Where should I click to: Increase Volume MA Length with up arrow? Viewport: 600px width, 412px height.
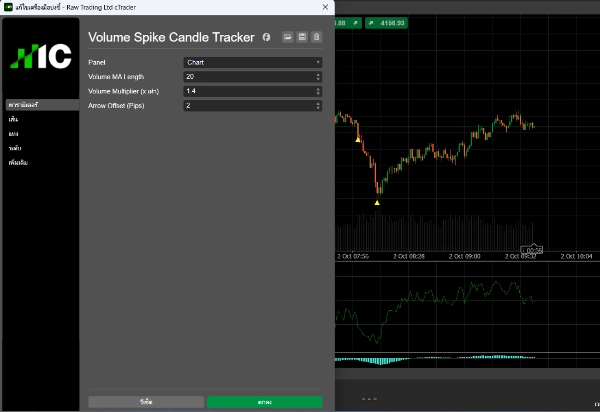pyautogui.click(x=318, y=75)
